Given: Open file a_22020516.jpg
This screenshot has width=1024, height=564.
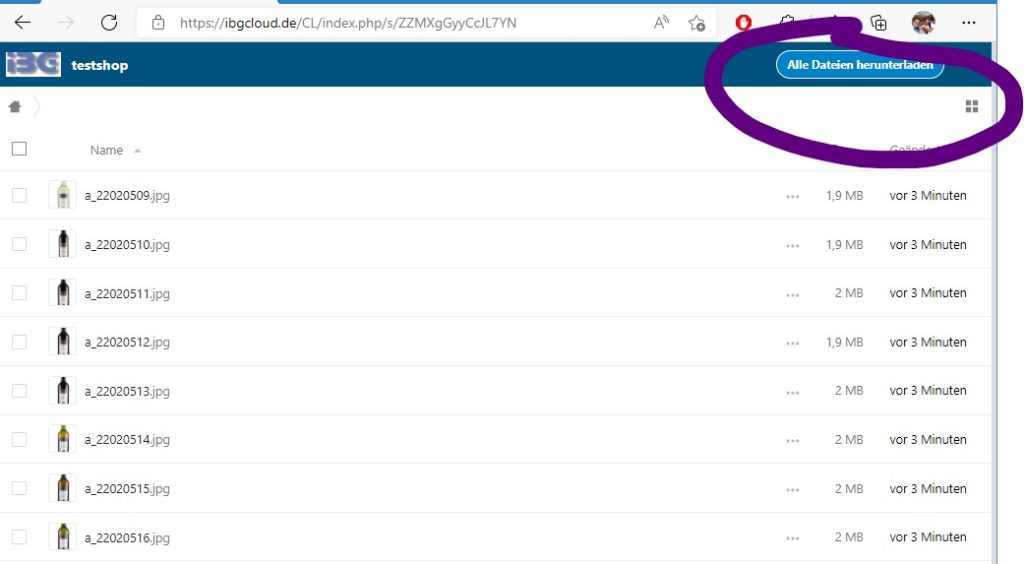Looking at the screenshot, I should pyautogui.click(x=127, y=538).
